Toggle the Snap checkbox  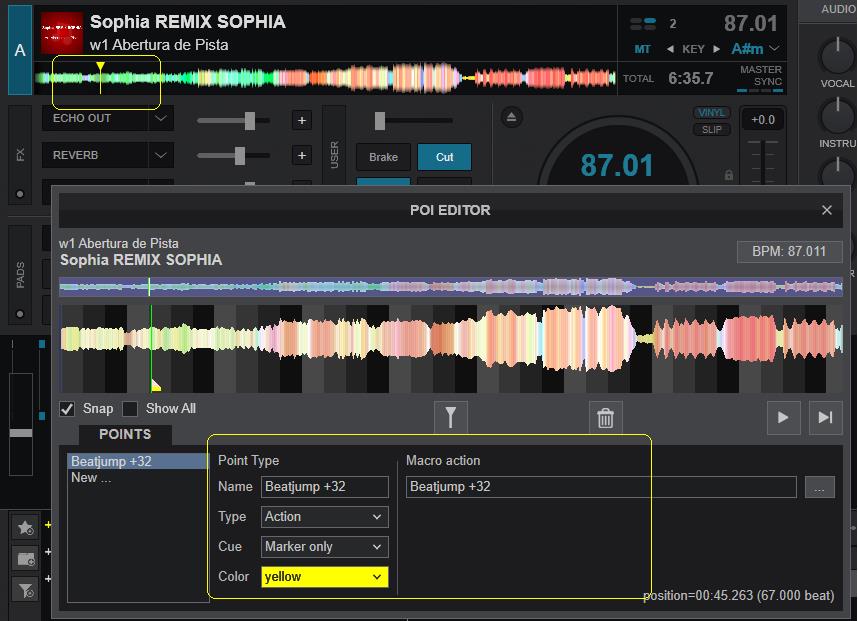[67, 409]
